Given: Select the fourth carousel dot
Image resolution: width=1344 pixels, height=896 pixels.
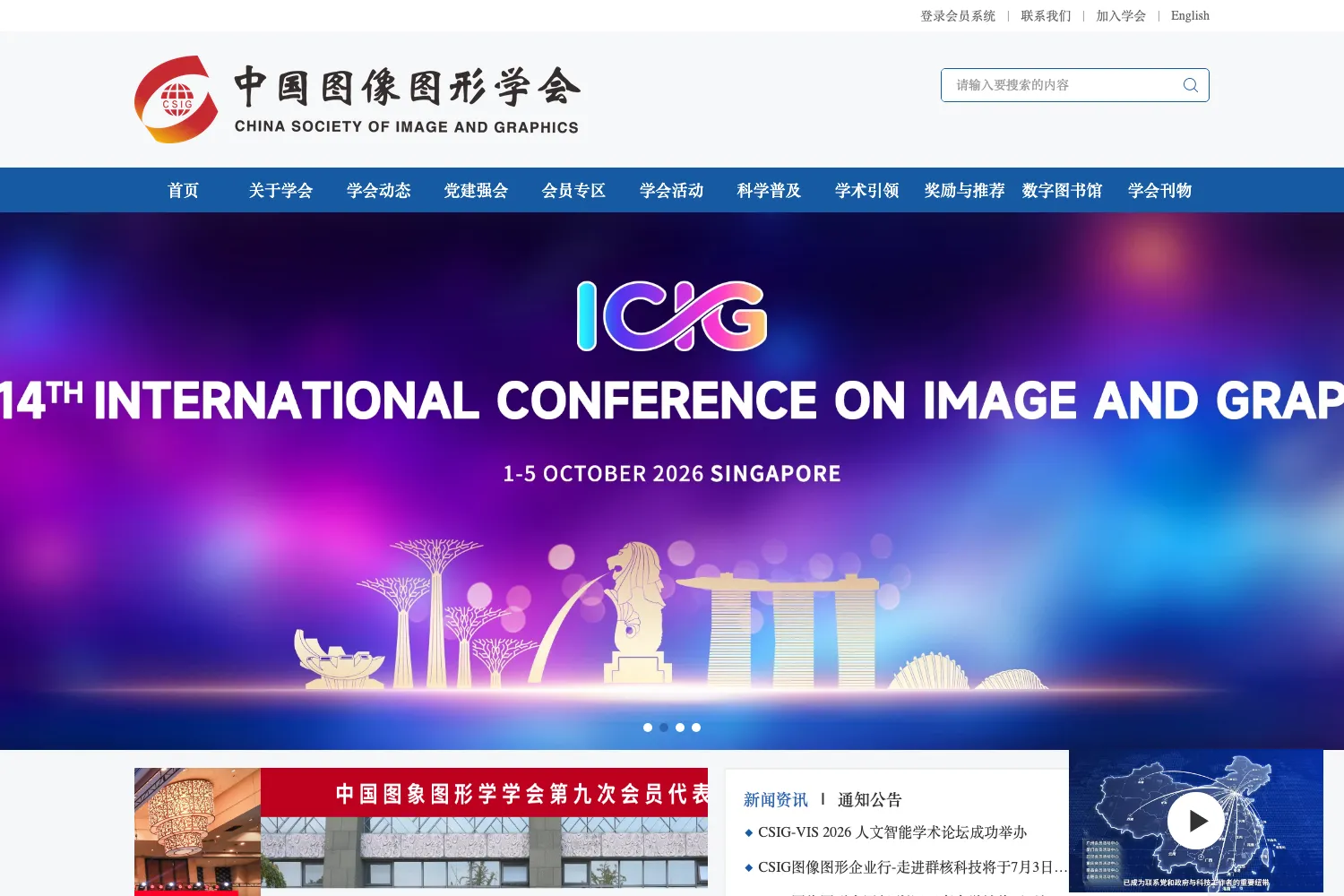Looking at the screenshot, I should [x=696, y=728].
